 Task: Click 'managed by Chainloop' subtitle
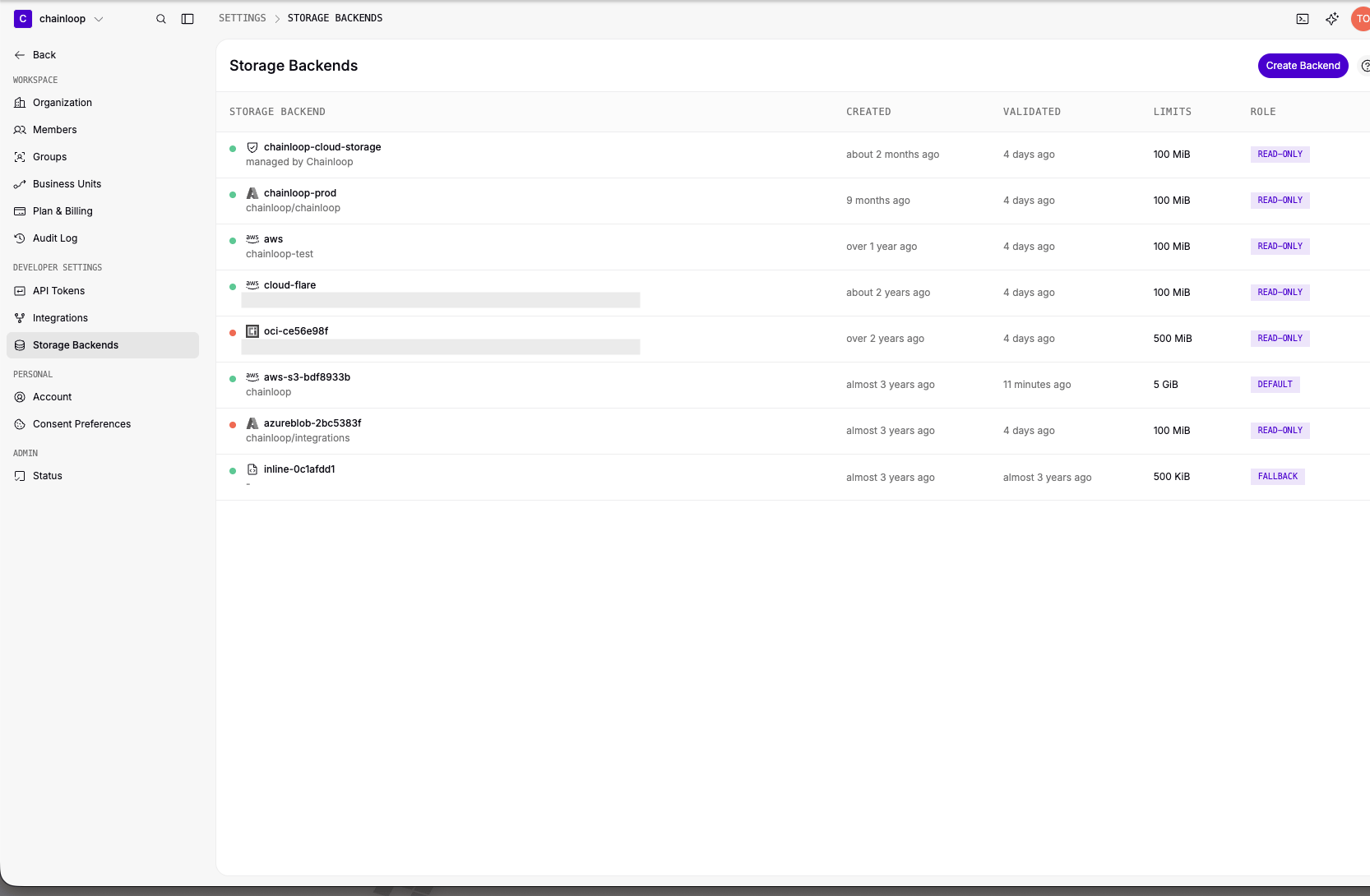pos(299,162)
